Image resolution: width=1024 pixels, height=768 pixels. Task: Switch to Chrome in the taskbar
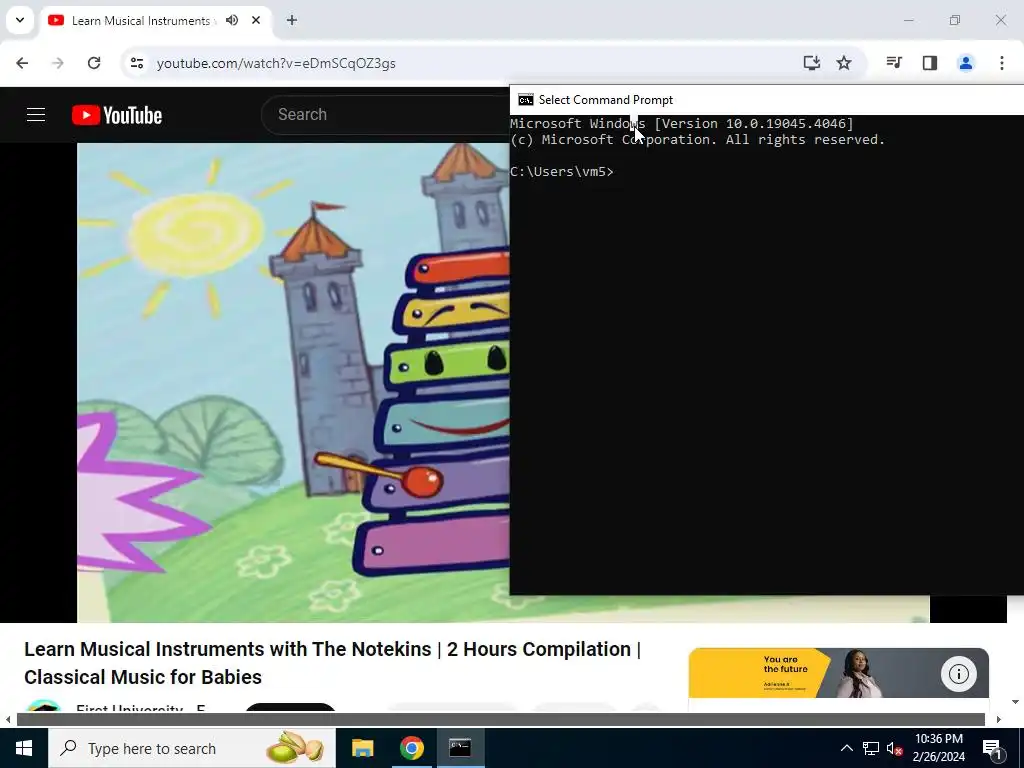411,748
